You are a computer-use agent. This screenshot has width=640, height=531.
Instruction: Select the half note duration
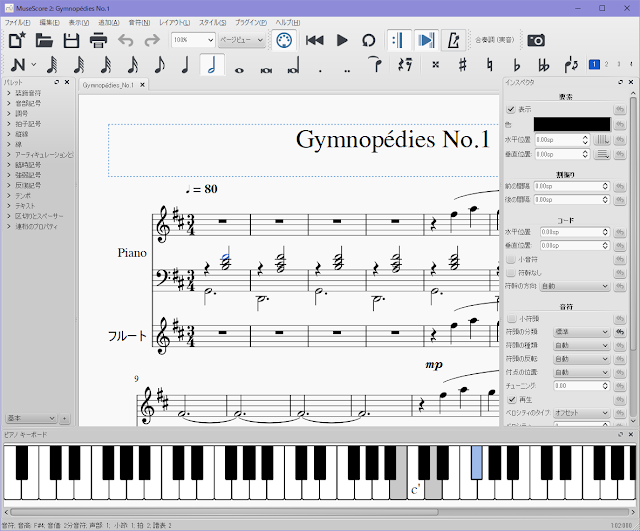pos(212,64)
